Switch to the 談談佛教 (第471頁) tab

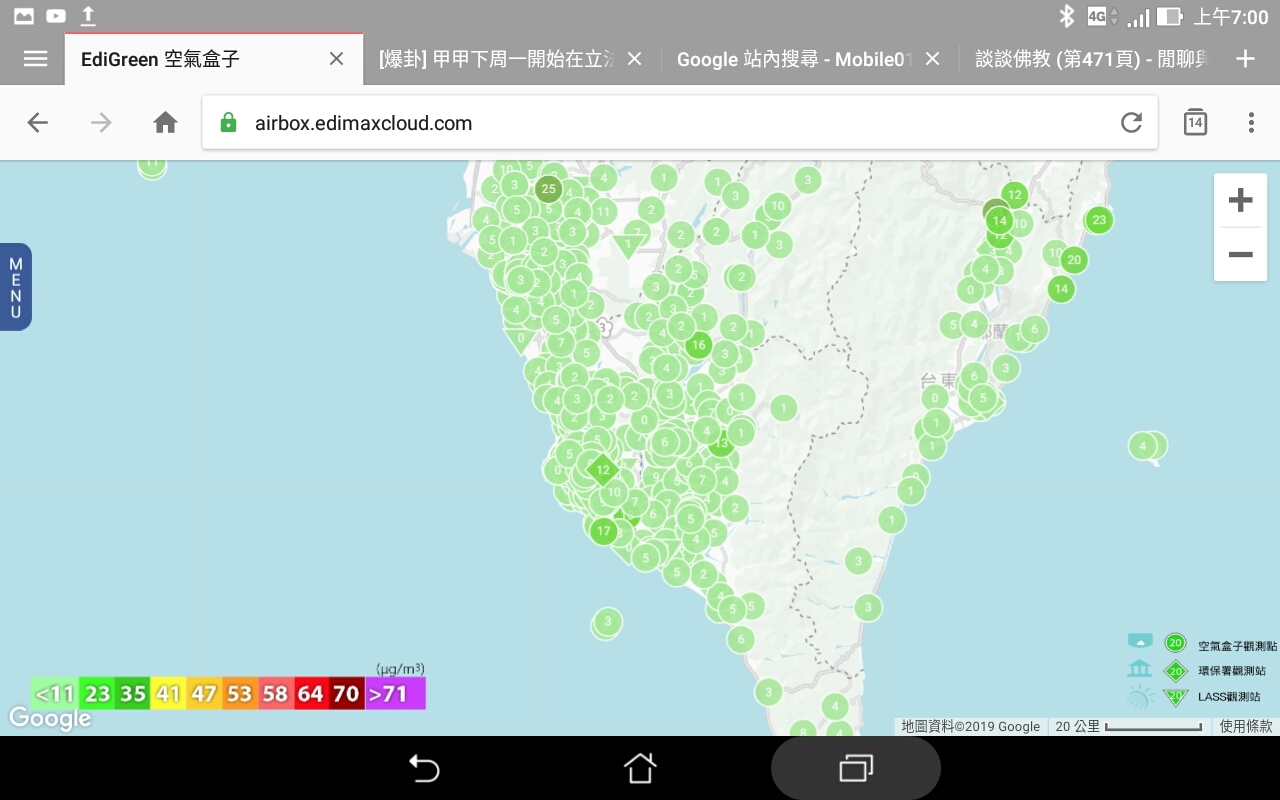point(1092,59)
